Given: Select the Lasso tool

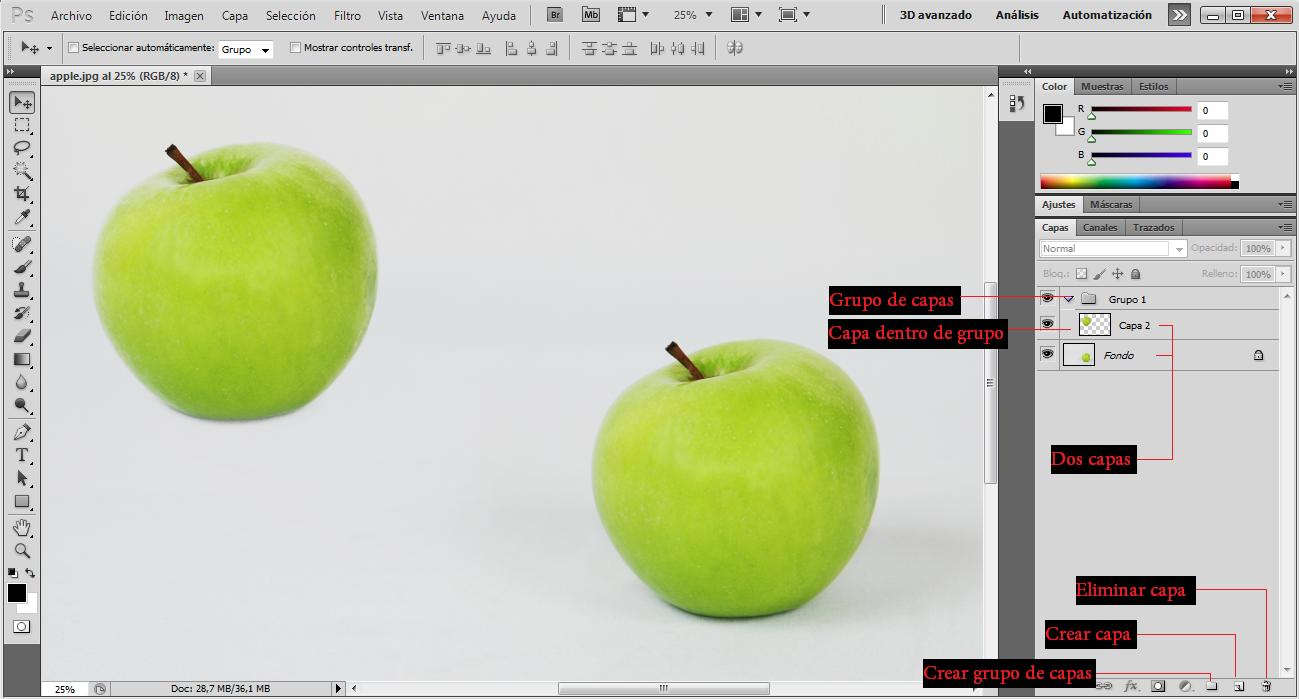Looking at the screenshot, I should 22,148.
